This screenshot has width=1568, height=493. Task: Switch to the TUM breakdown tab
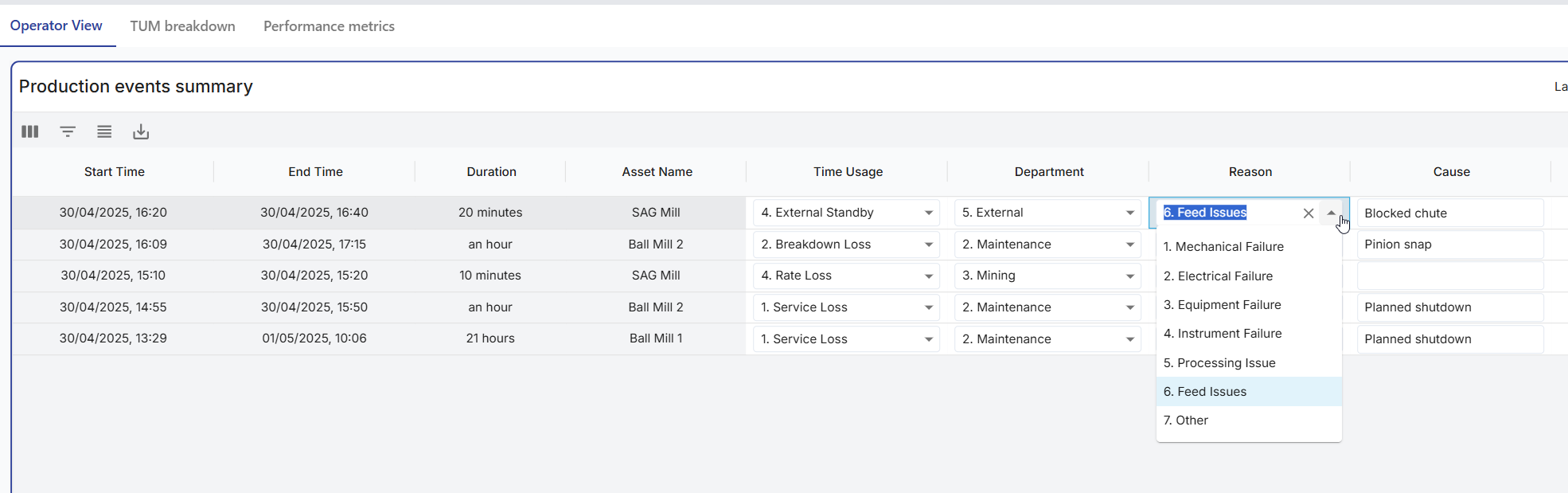coord(182,26)
